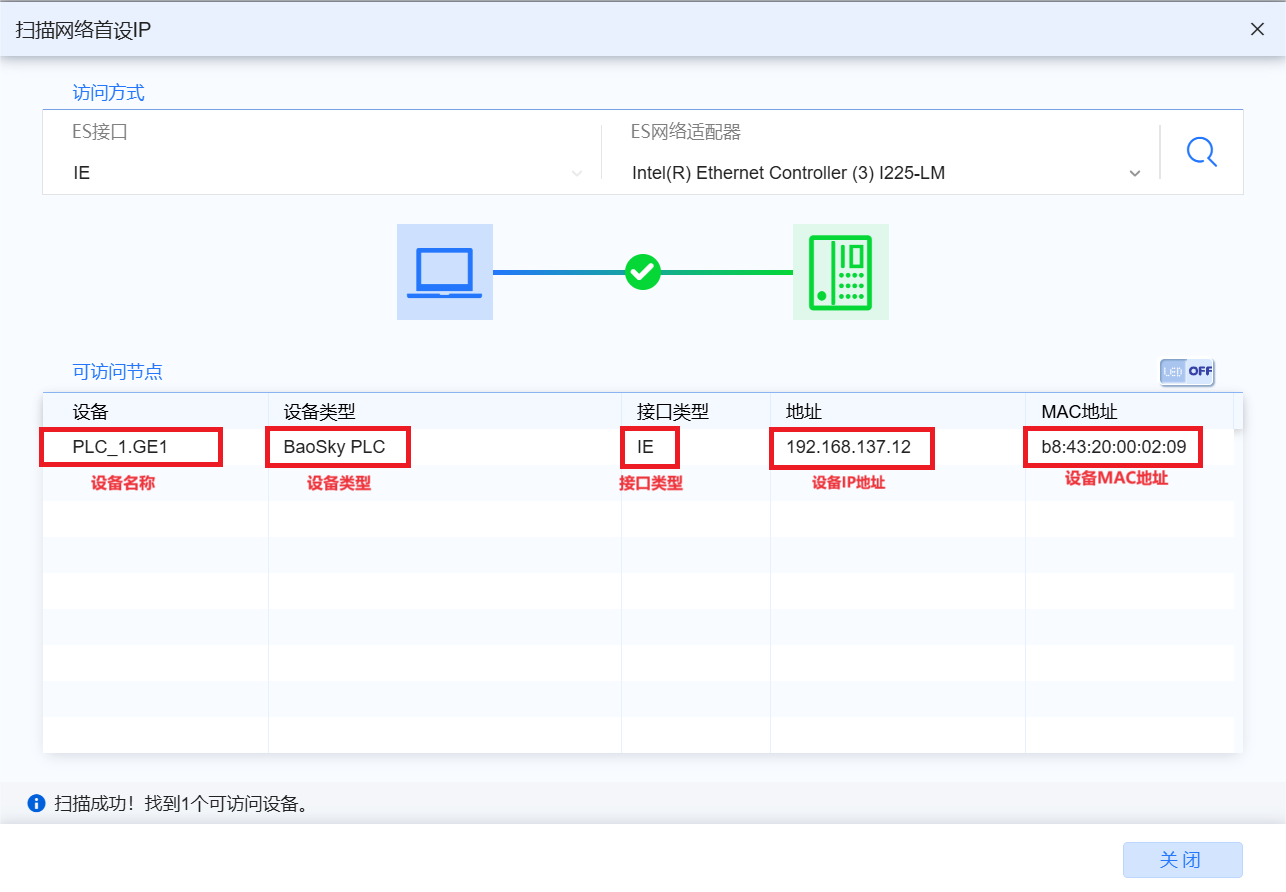The height and width of the screenshot is (892, 1286).
Task: Toggle the LED OFF switch
Action: [x=1187, y=372]
